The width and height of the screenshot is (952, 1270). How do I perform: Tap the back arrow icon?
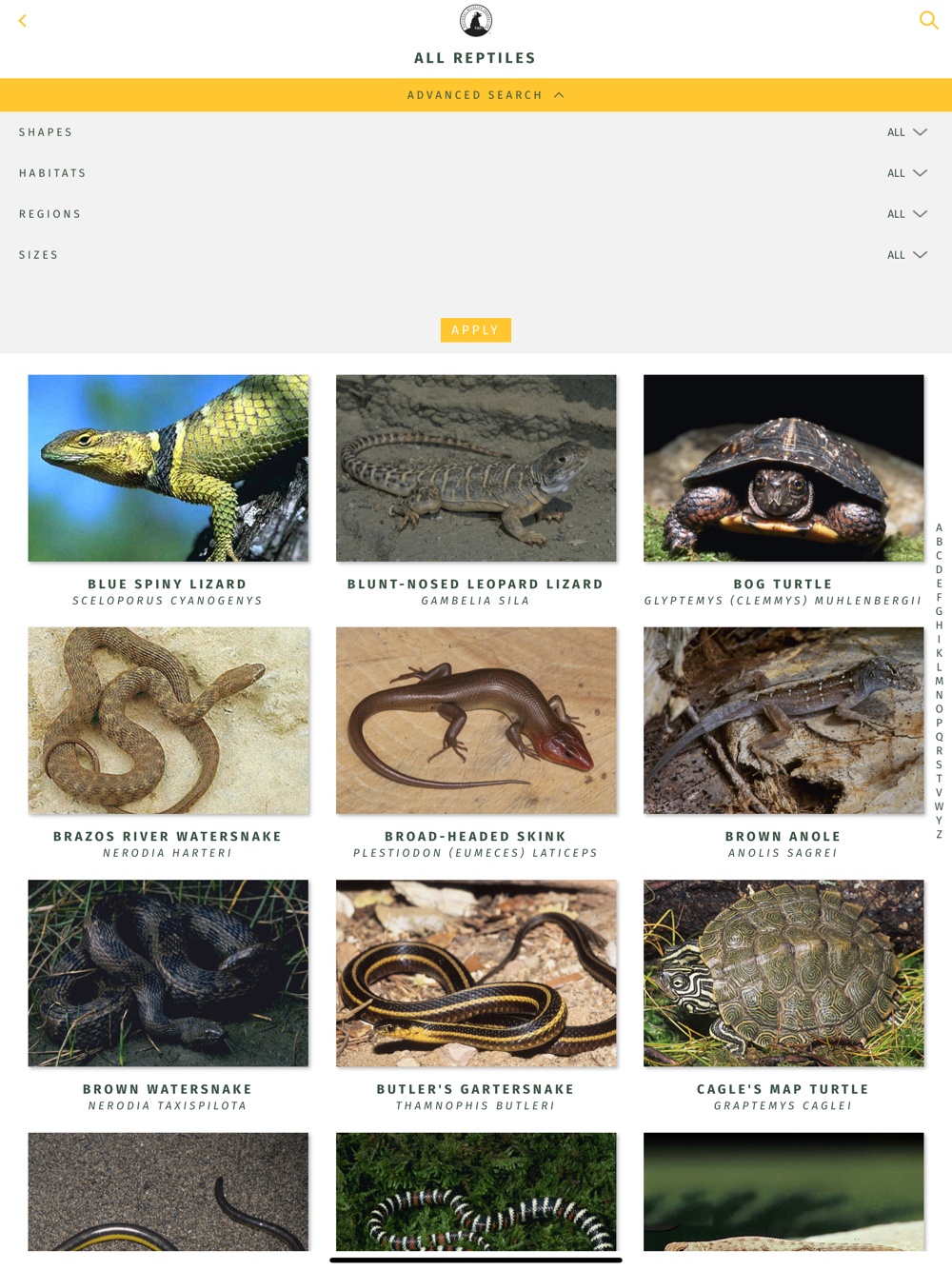point(23,20)
